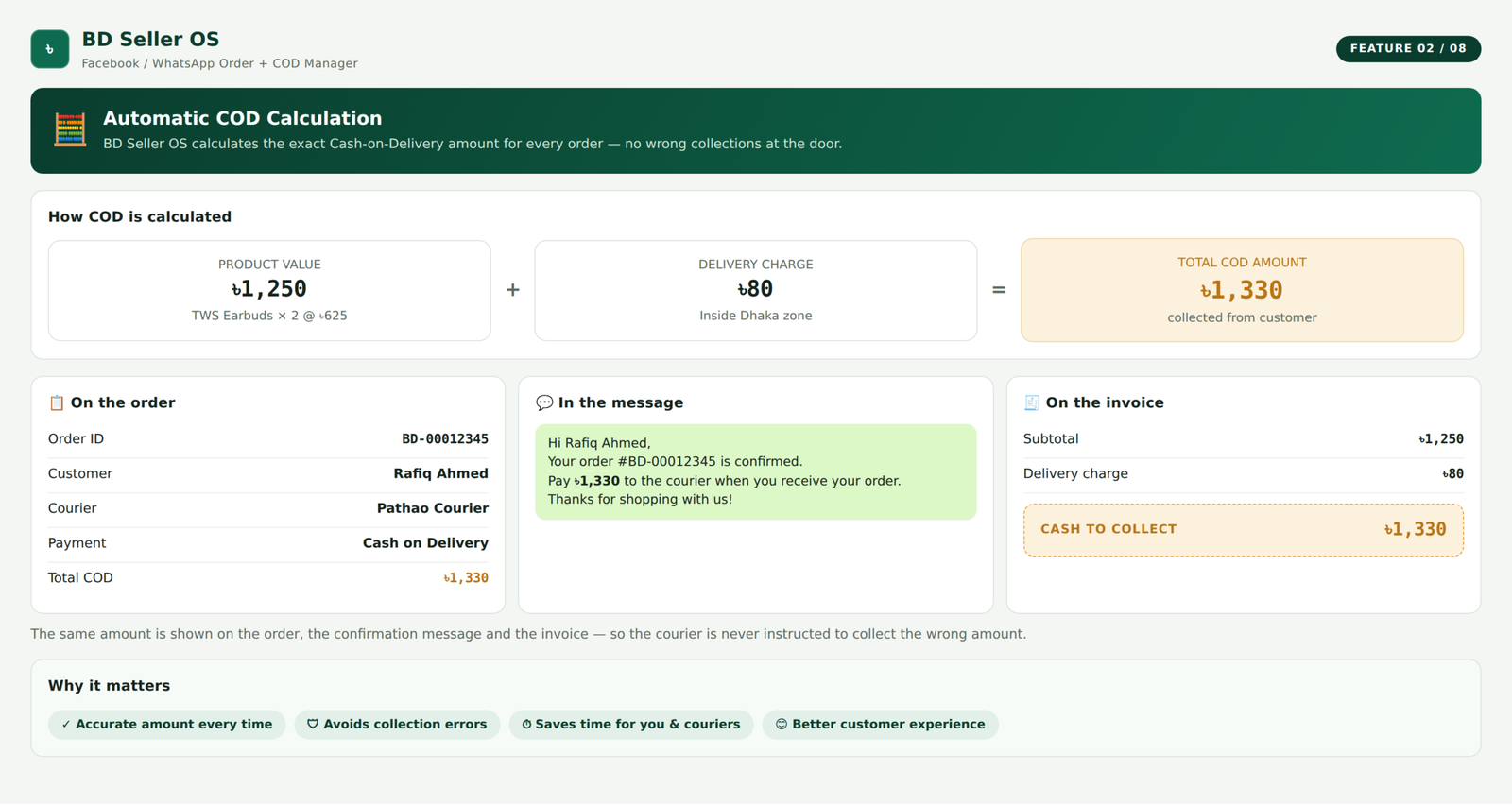Click the Why it matters heading

tap(110, 686)
